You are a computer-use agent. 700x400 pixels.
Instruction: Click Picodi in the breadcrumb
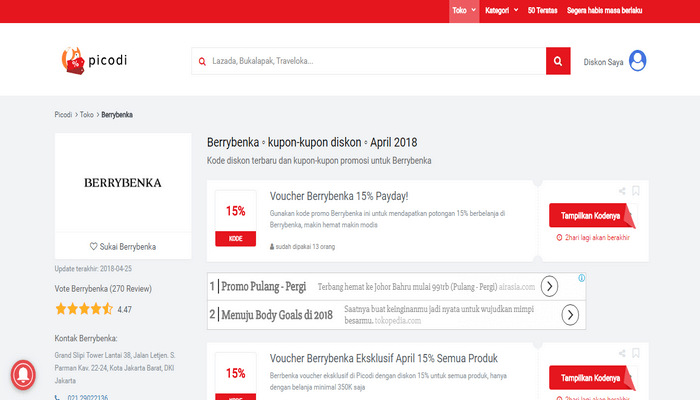63,115
